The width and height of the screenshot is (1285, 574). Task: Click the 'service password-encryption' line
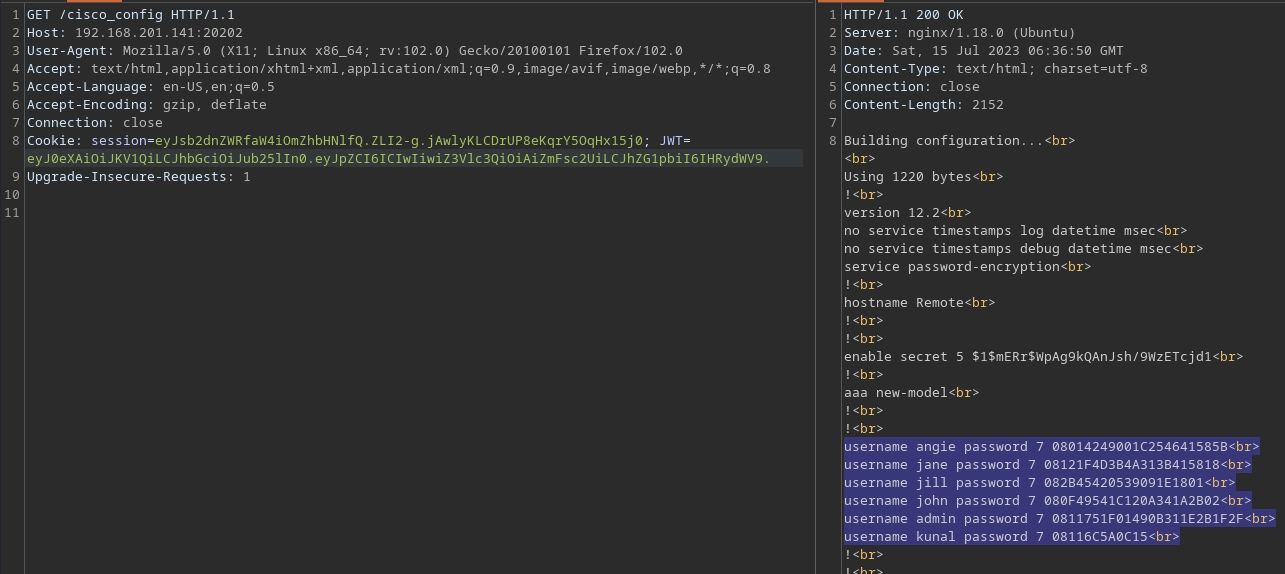point(951,267)
